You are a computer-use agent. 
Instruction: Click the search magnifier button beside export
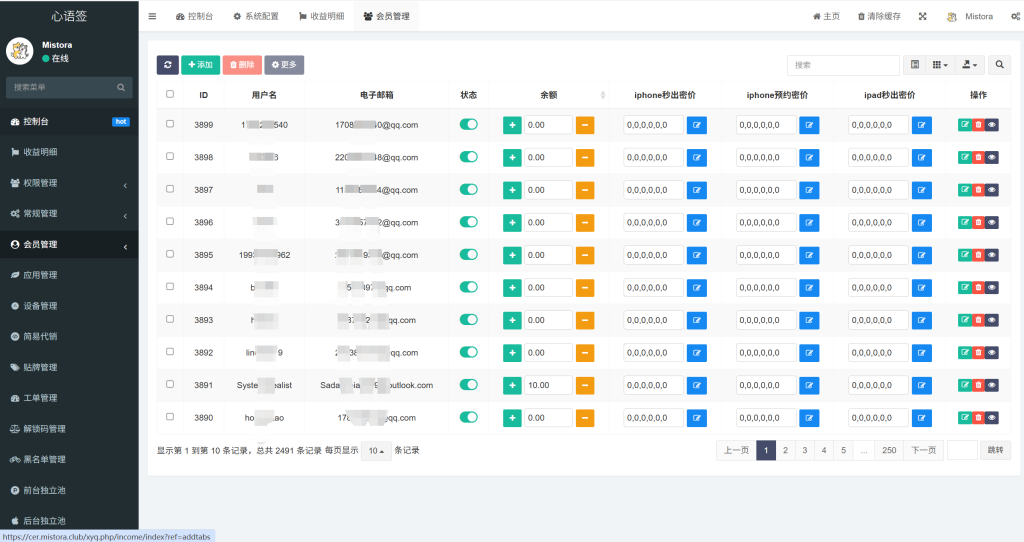click(x=999, y=65)
